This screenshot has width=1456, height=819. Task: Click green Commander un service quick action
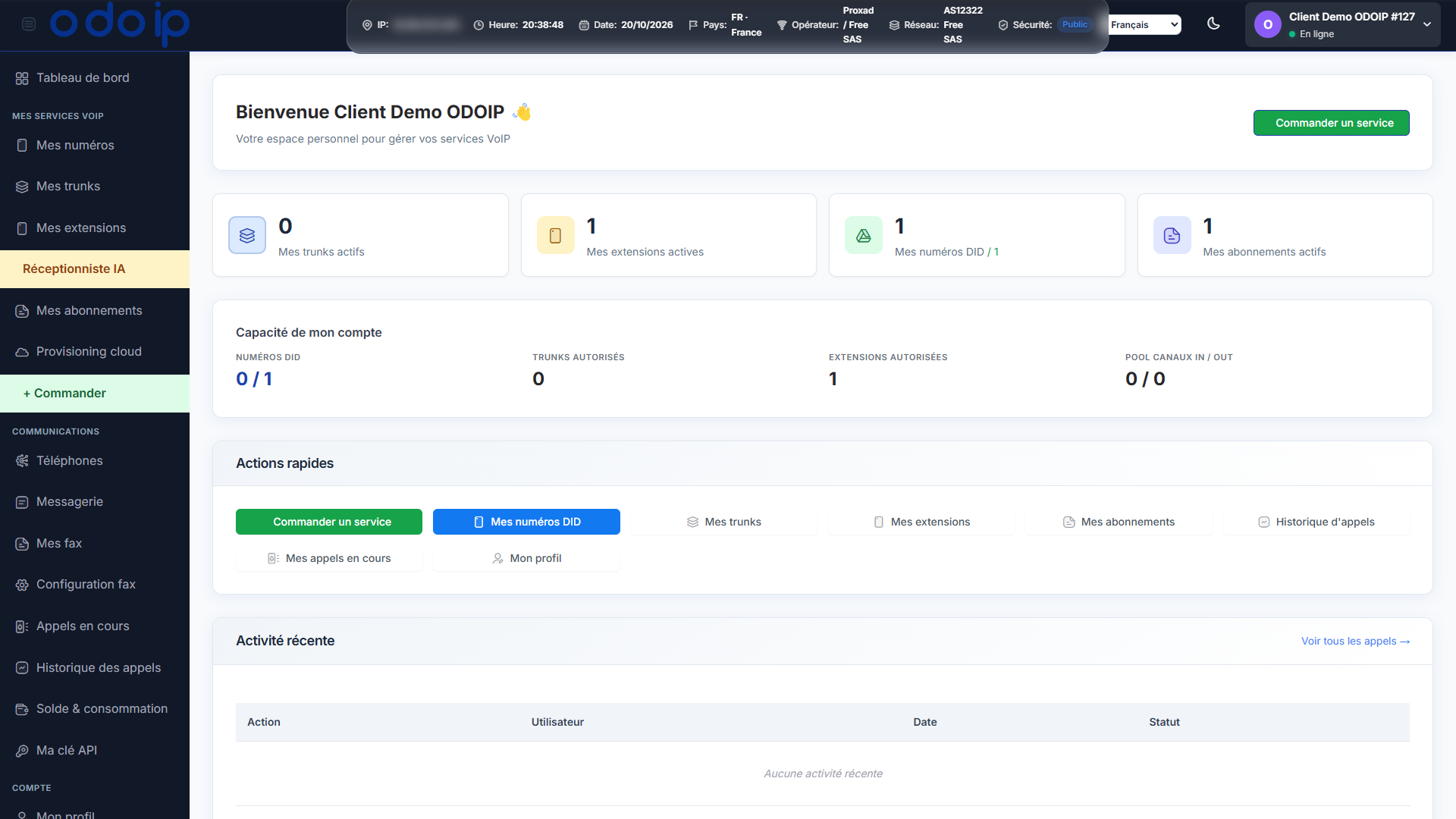coord(329,522)
